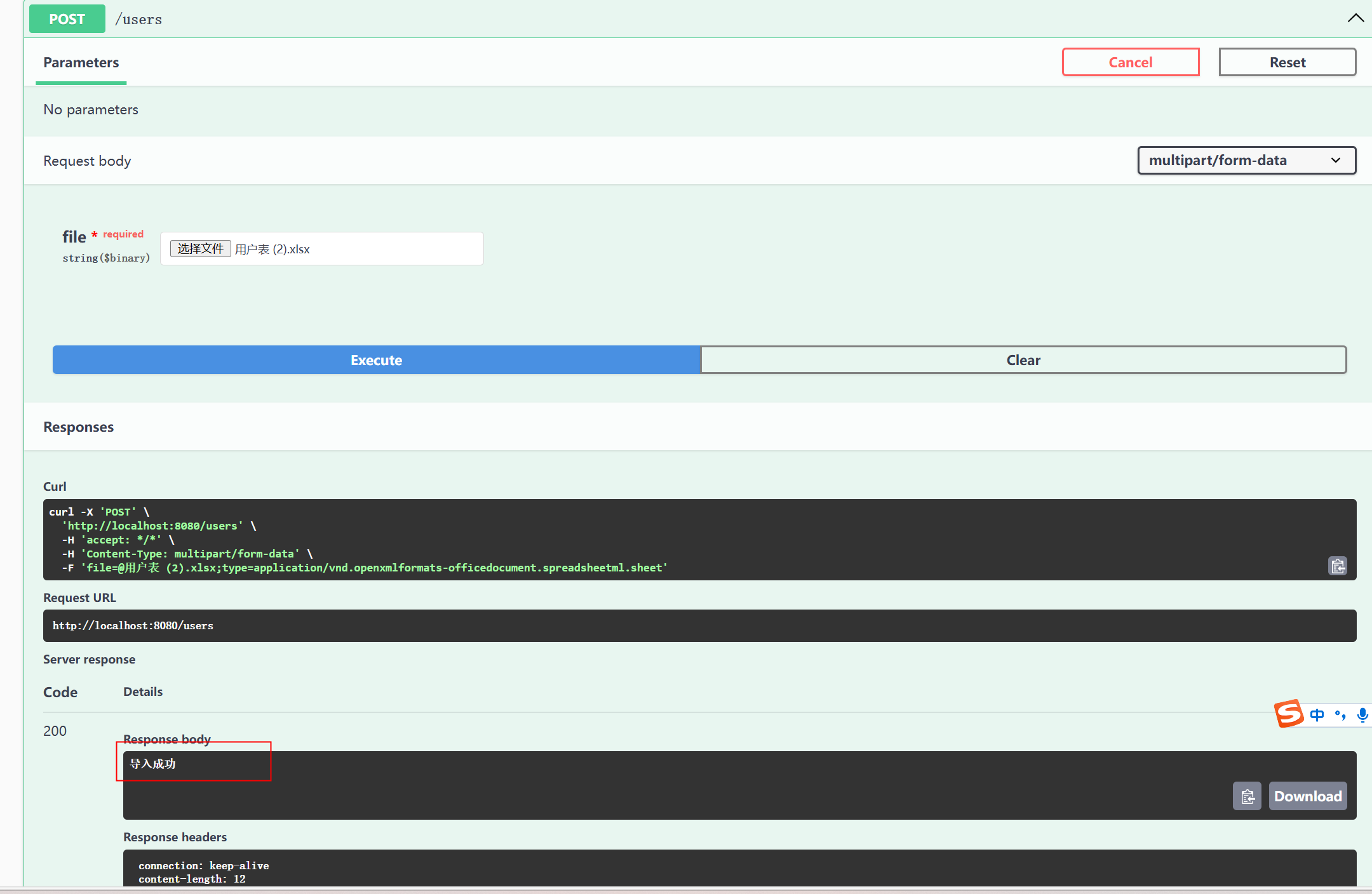Click the 选择文件 choose file button
Screen dimensions: 1372x894
click(200, 248)
